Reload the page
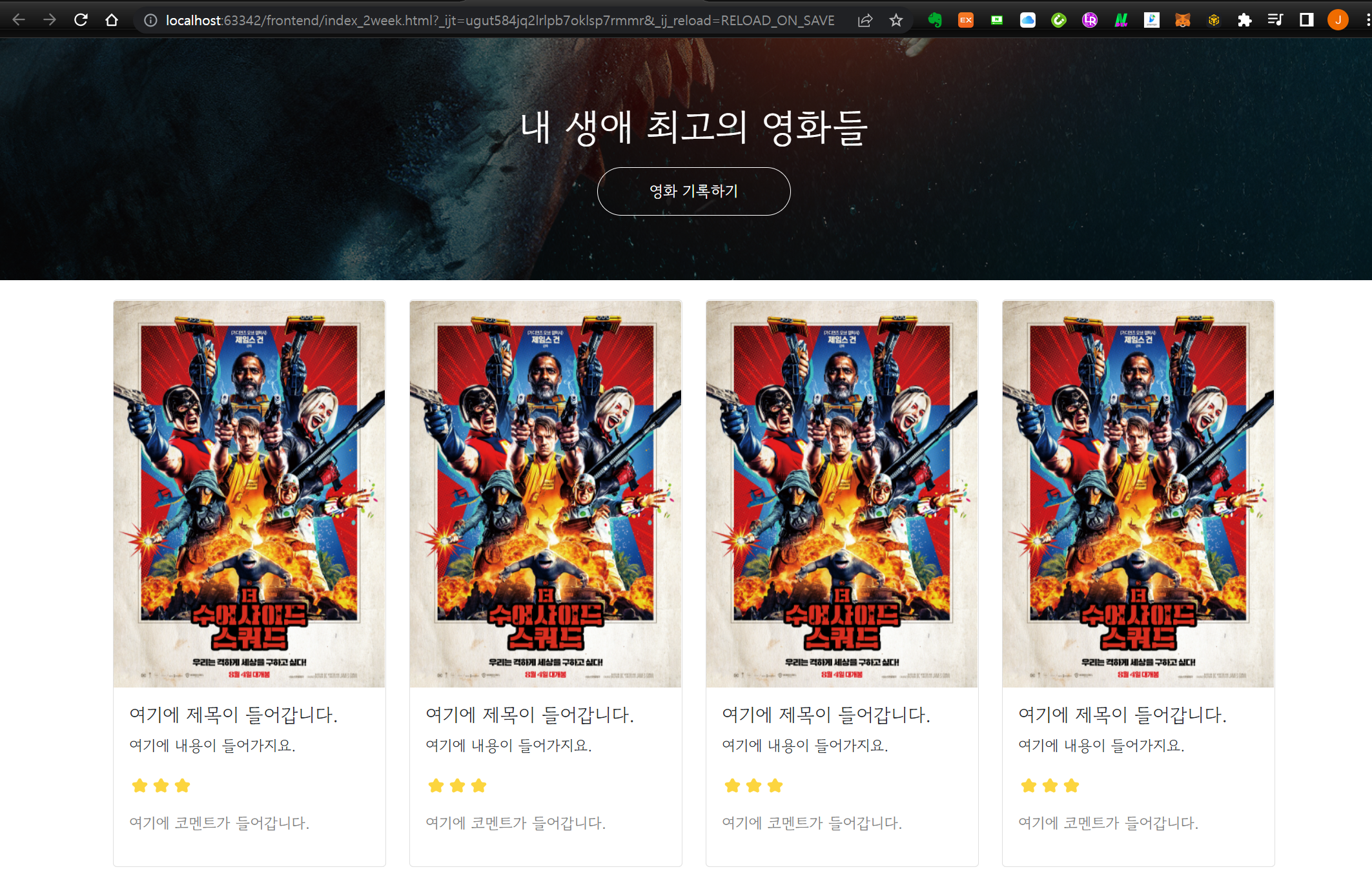Screen dimensions: 1372x887 click(x=81, y=20)
